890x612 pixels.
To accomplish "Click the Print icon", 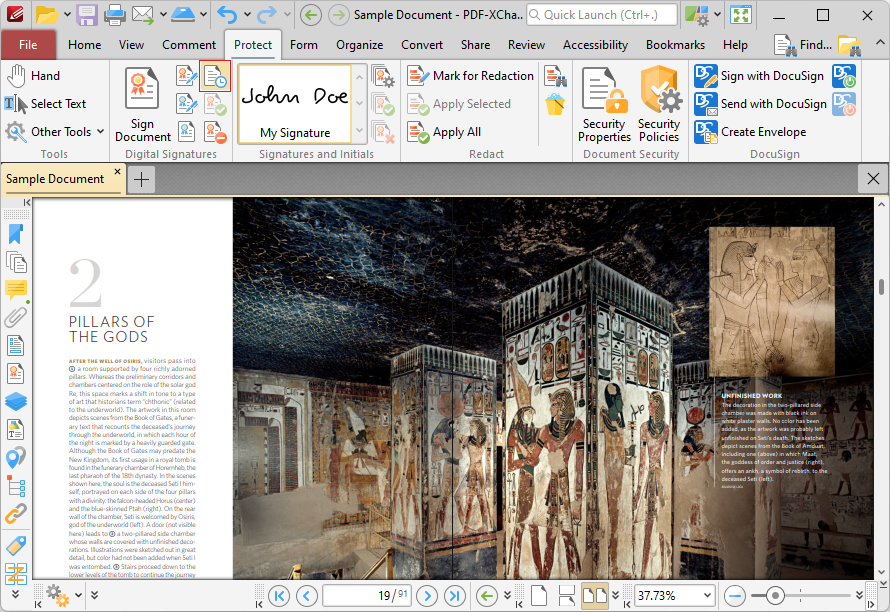I will (x=115, y=15).
